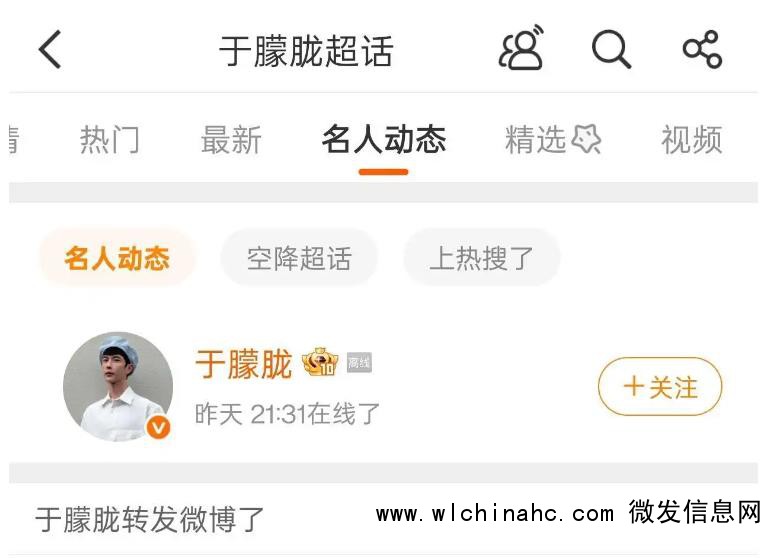770x558 pixels.
Task: Switch to the 热门 tab
Action: 110,140
